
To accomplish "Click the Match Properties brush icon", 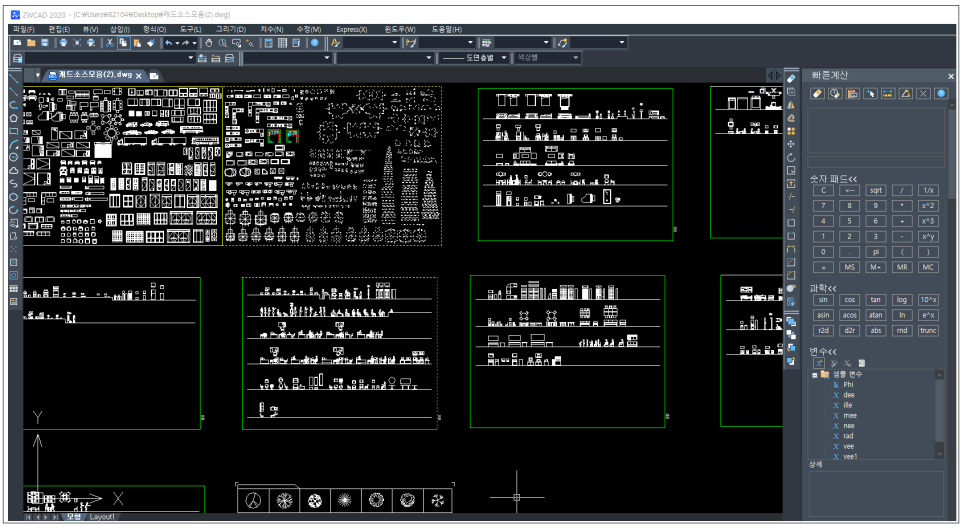I will 151,42.
